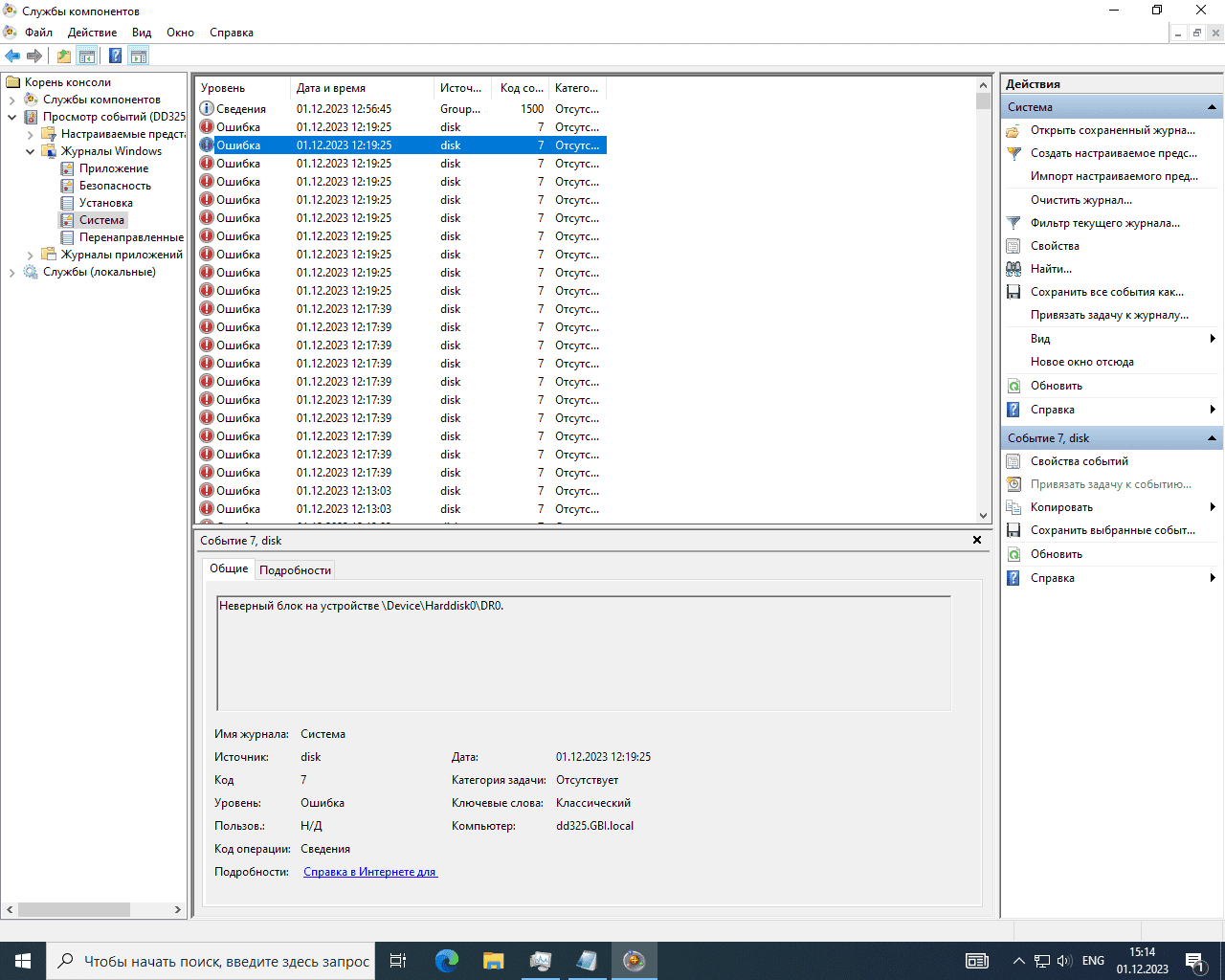Image resolution: width=1225 pixels, height=980 pixels.
Task: Collapse the 'Система' actions section header
Action: click(1212, 107)
